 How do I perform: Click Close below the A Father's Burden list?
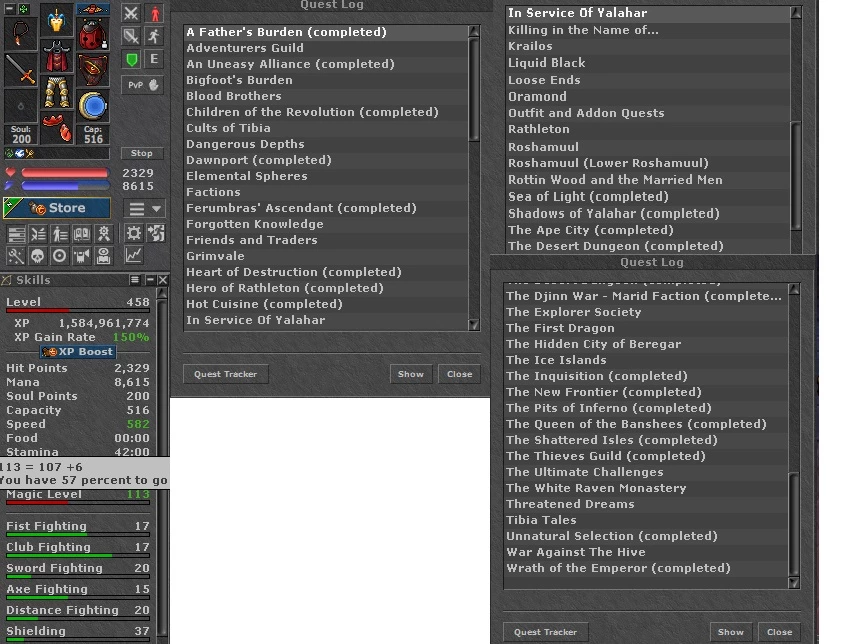460,374
